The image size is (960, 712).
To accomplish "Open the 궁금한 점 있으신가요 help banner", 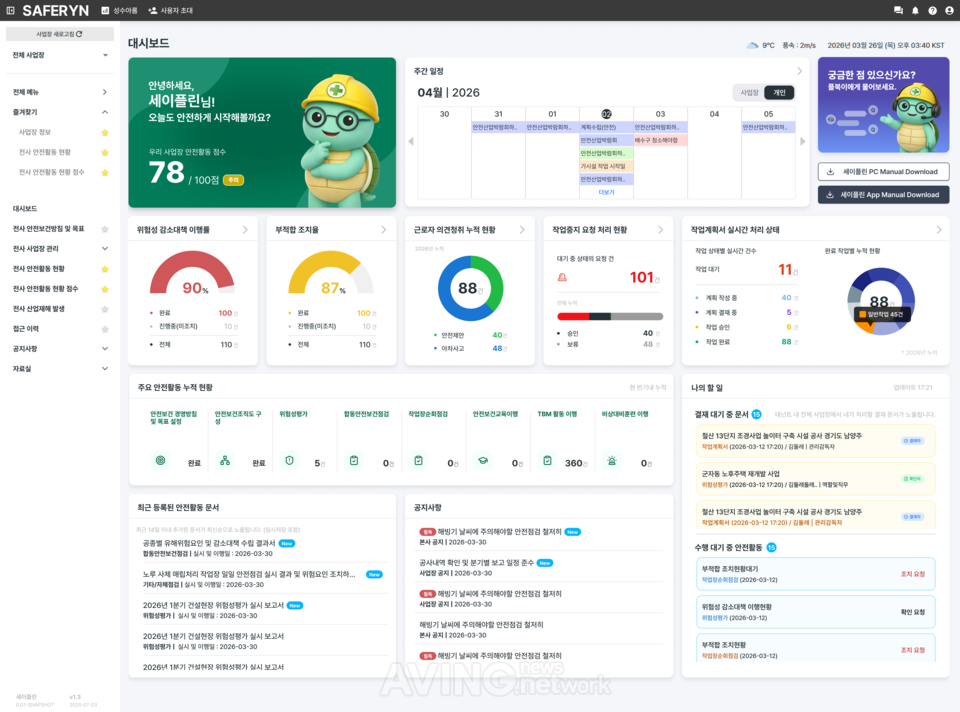I will click(x=883, y=105).
